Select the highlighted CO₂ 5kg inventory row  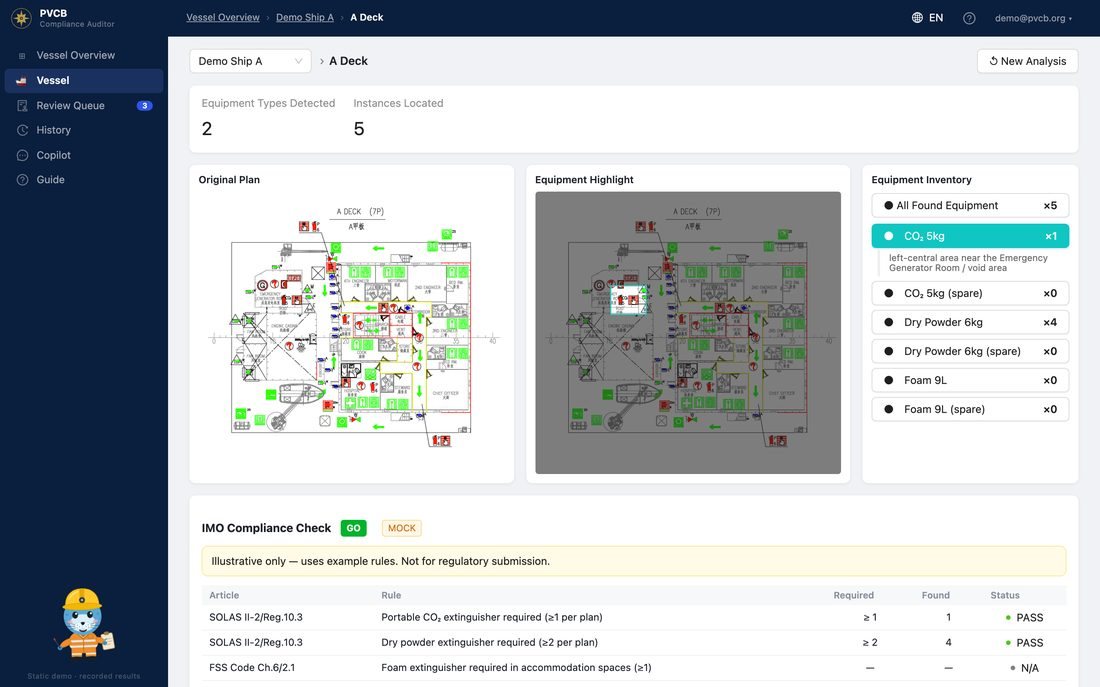[x=970, y=236]
